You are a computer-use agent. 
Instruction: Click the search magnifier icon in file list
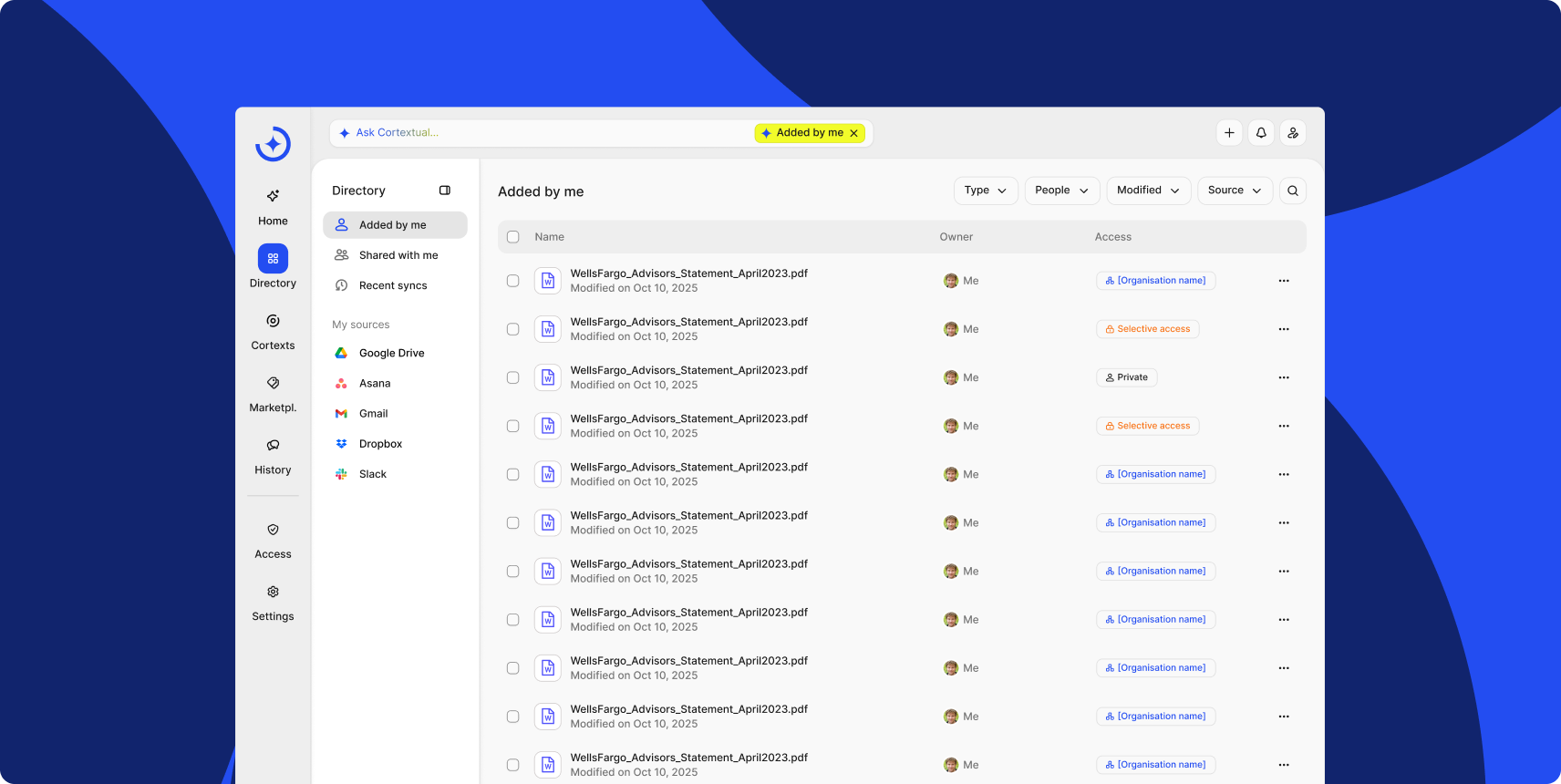1293,191
